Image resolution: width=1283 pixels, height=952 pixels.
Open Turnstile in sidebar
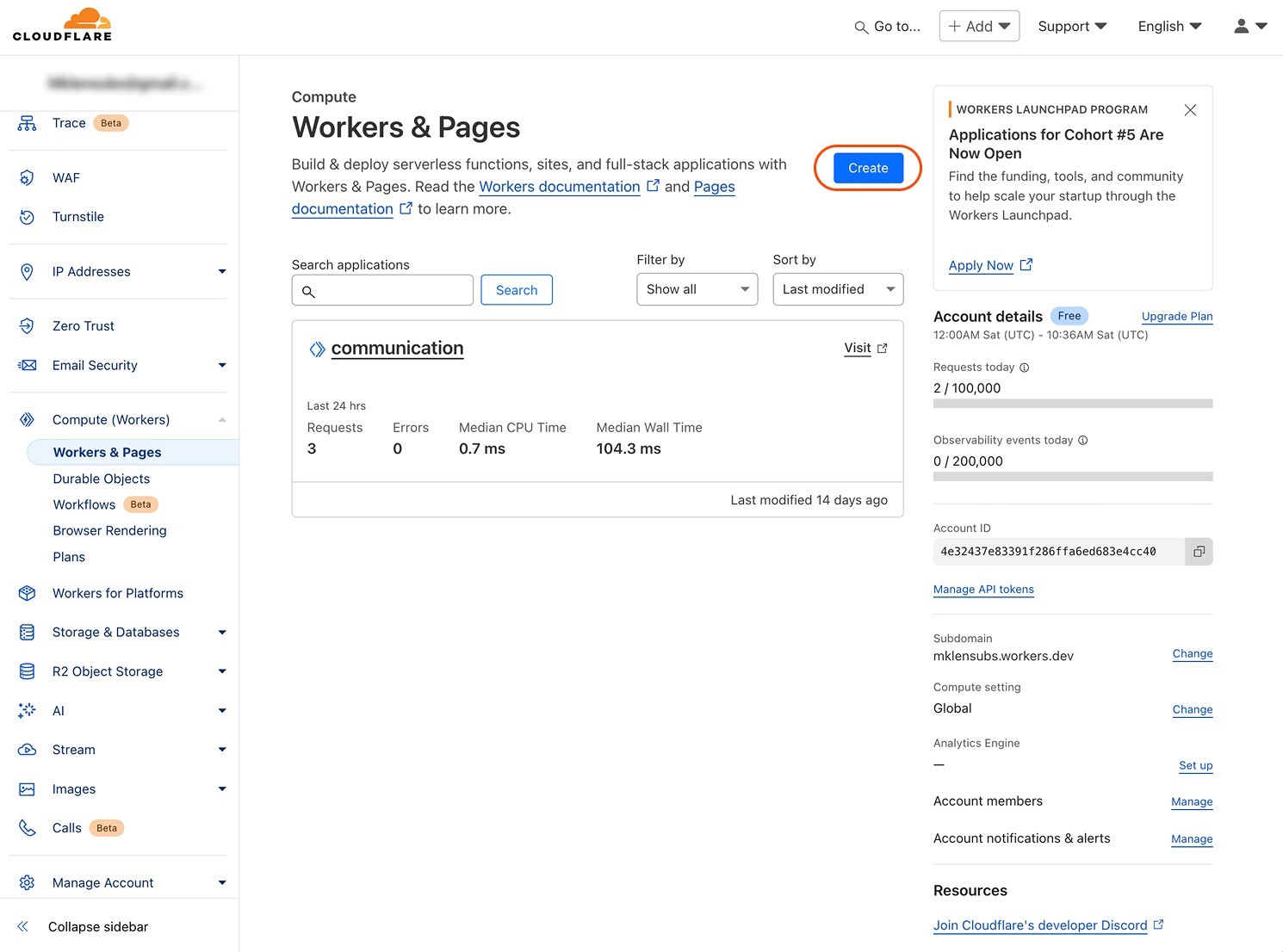78,217
